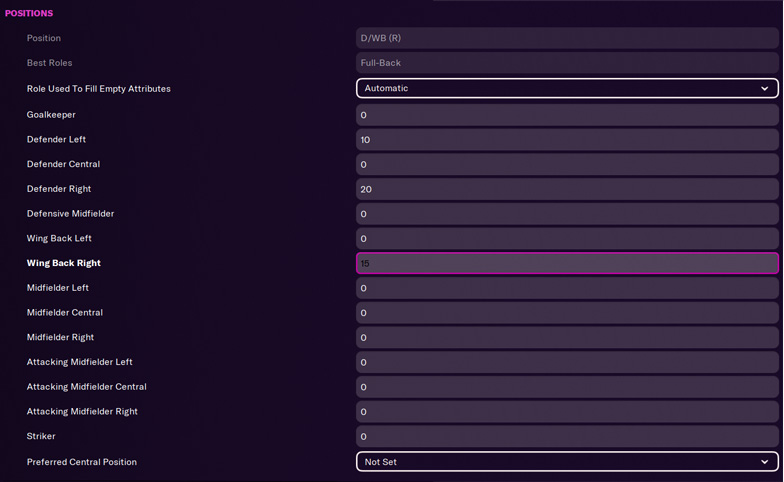Click the chevron arrow on the Not Set dropdown
This screenshot has height=482, width=784.
pyautogui.click(x=764, y=462)
